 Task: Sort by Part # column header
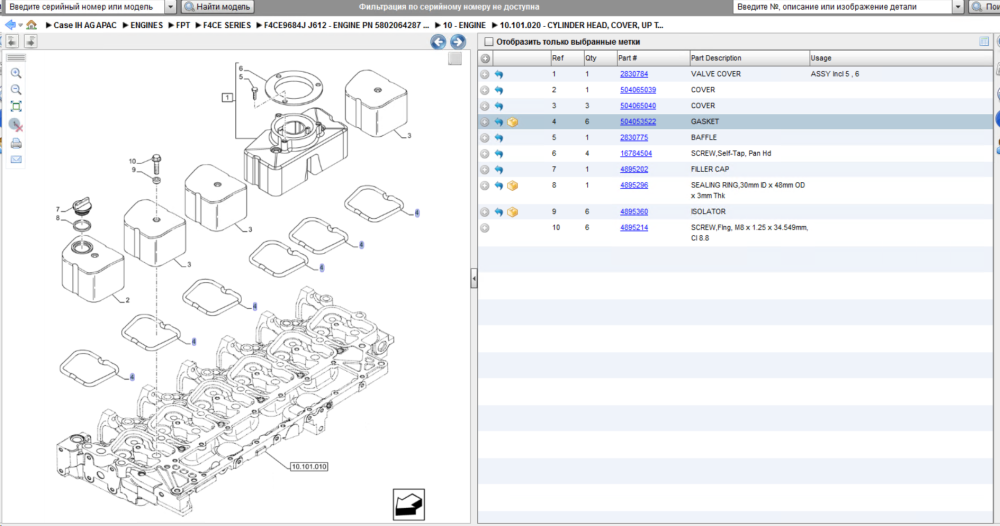point(652,58)
